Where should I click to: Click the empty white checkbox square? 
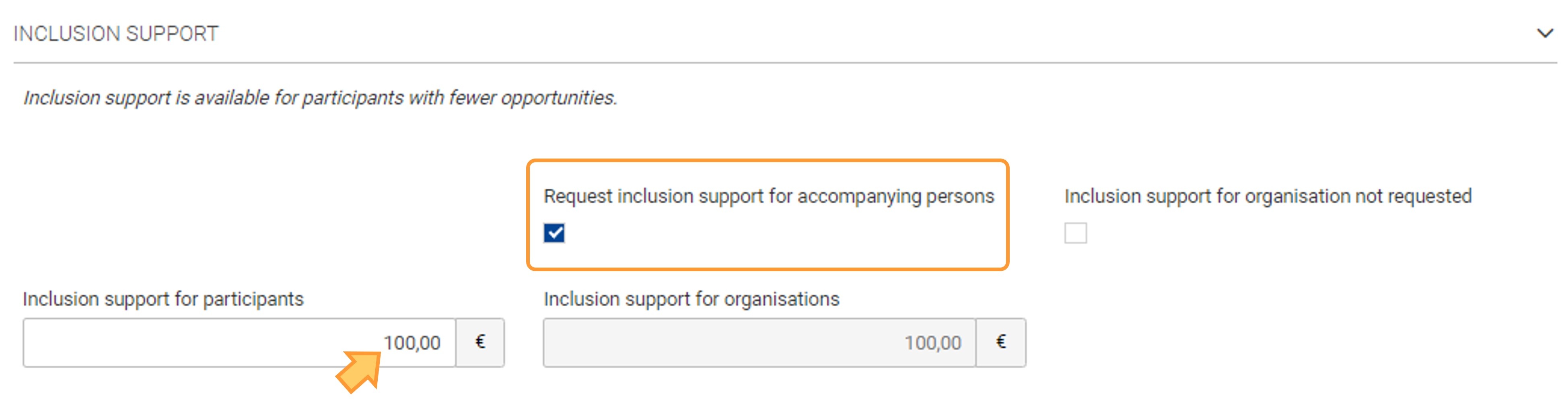coord(1075,233)
